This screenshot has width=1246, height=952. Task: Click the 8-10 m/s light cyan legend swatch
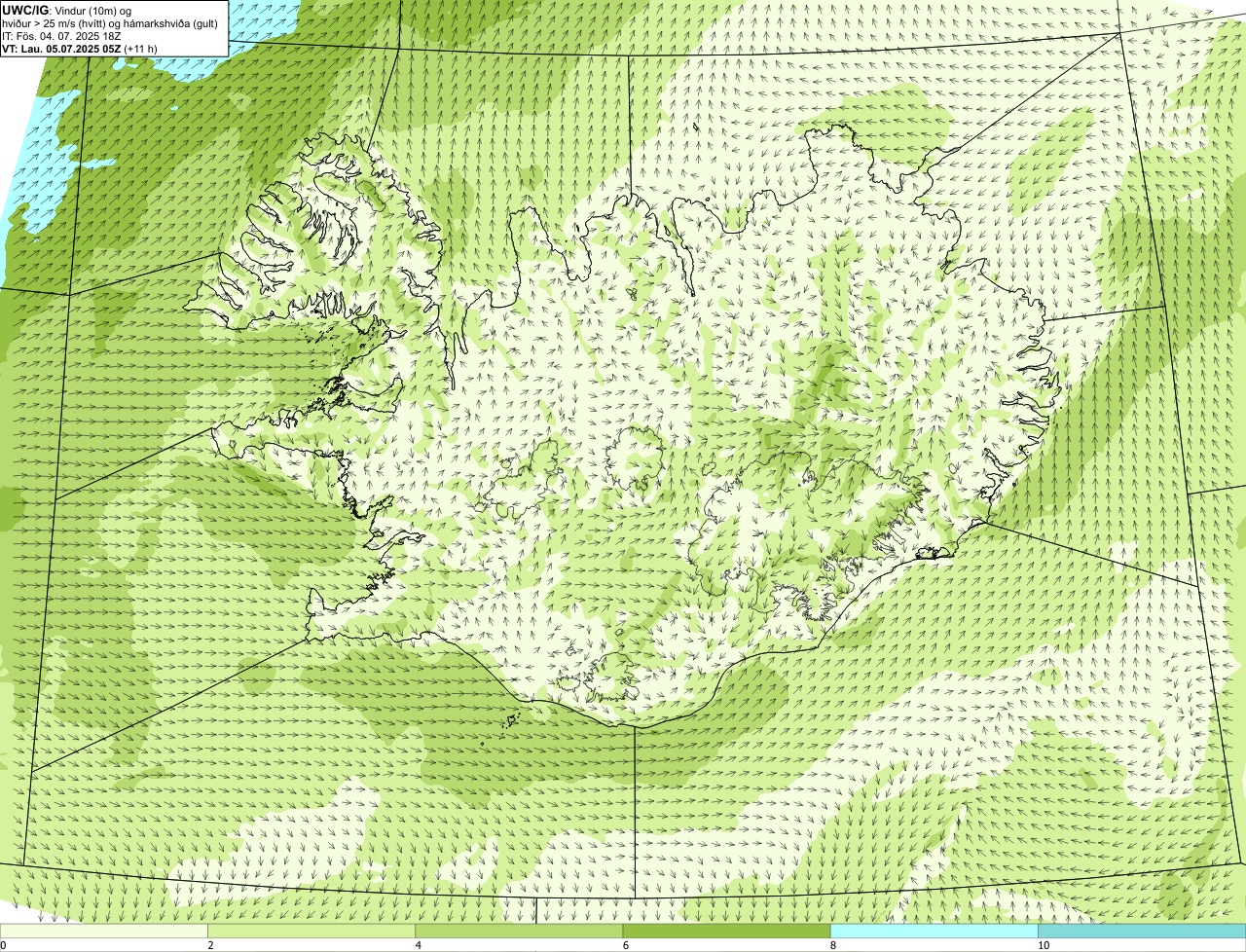(934, 931)
